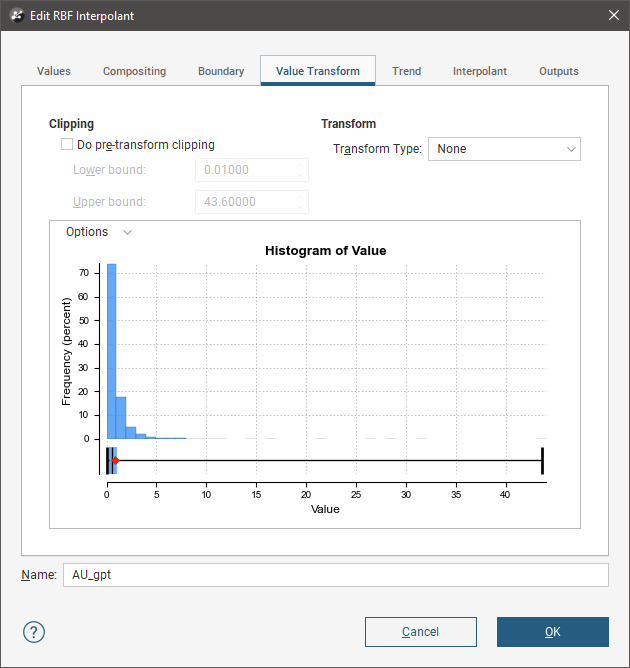Open the Compositing tab

[134, 72]
